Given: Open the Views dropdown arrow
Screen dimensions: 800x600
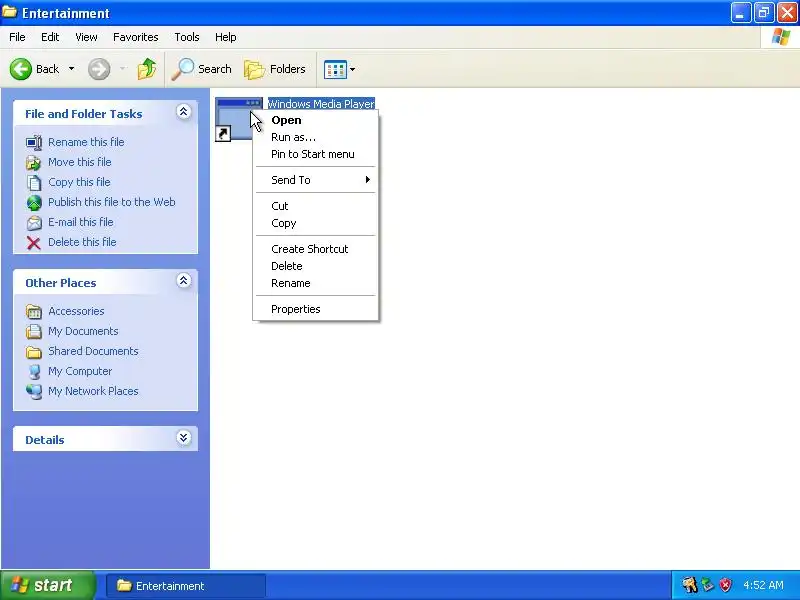Looking at the screenshot, I should pyautogui.click(x=352, y=69).
